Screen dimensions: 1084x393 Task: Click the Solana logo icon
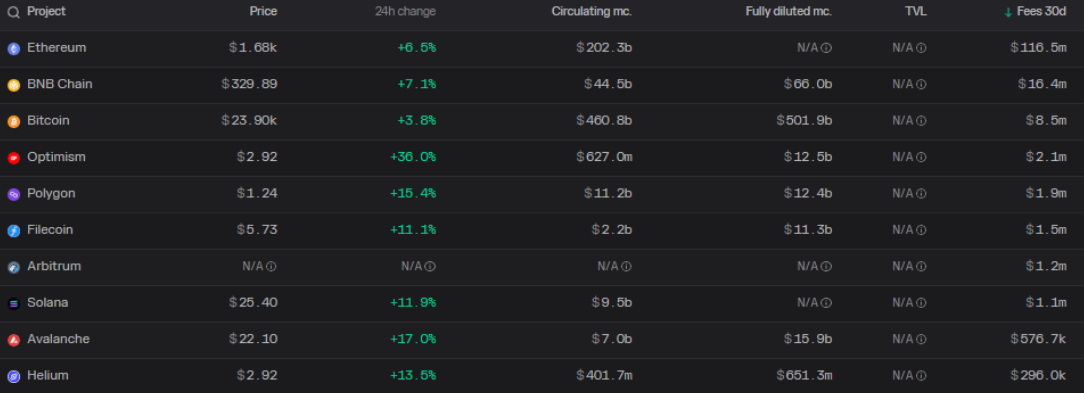[x=14, y=304]
